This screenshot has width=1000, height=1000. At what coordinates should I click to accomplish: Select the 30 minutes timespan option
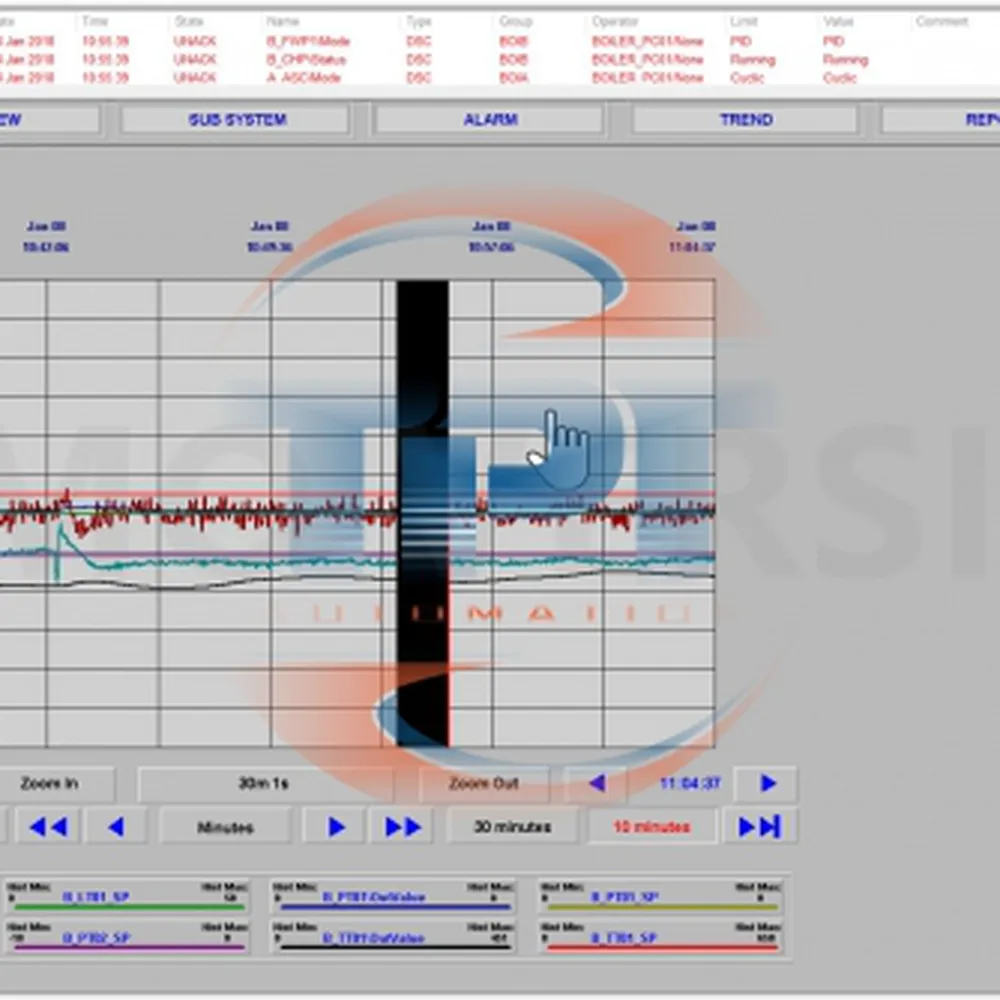coord(513,826)
